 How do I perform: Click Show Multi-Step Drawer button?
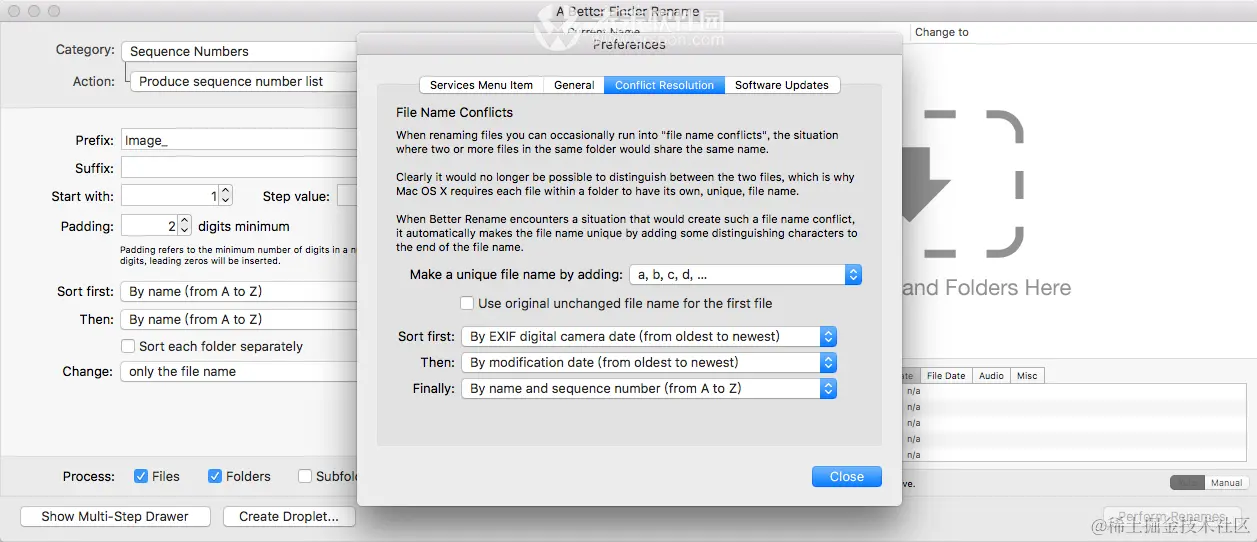click(x=115, y=517)
